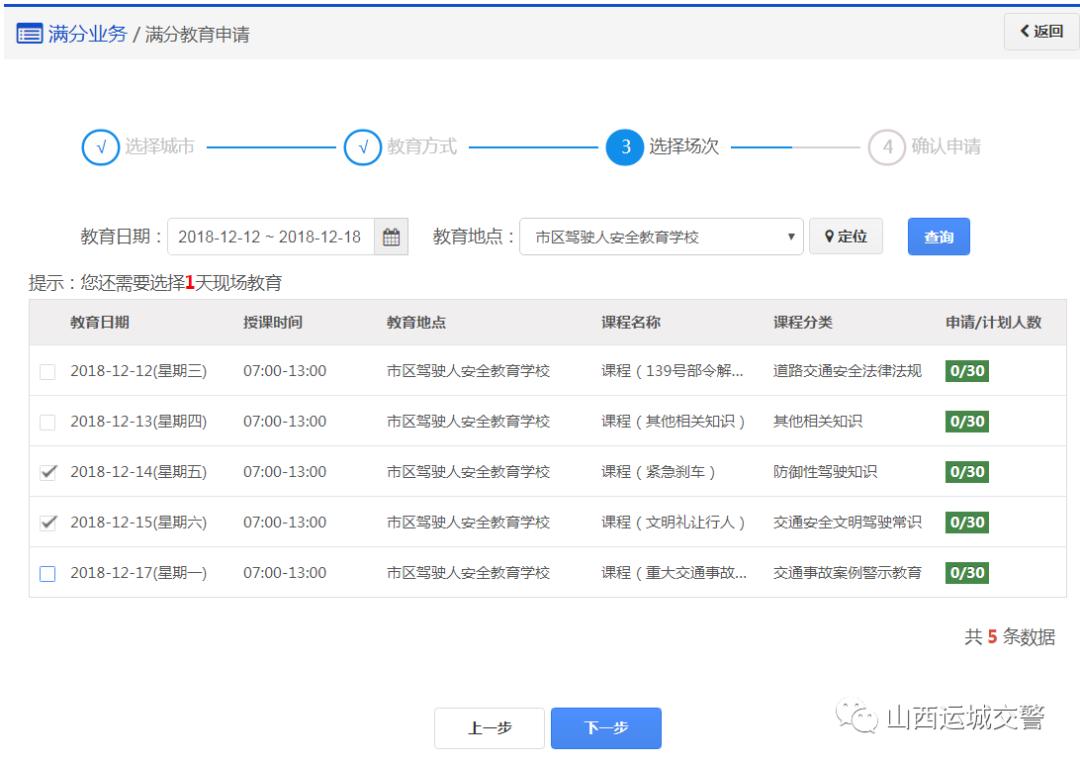Click the 满分业务 list icon in header

point(29,34)
